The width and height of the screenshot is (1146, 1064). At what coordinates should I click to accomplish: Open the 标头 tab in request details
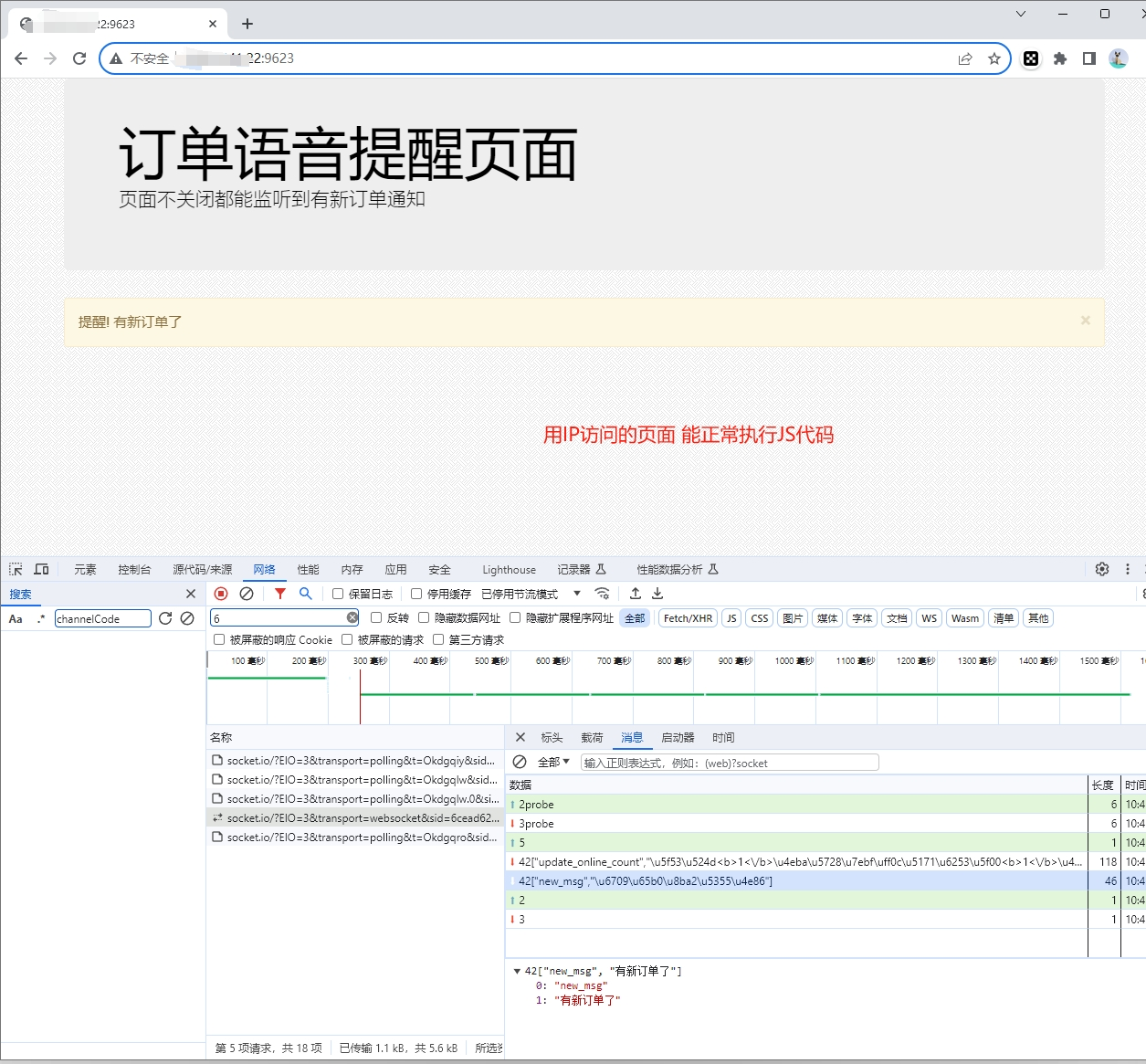(x=552, y=737)
